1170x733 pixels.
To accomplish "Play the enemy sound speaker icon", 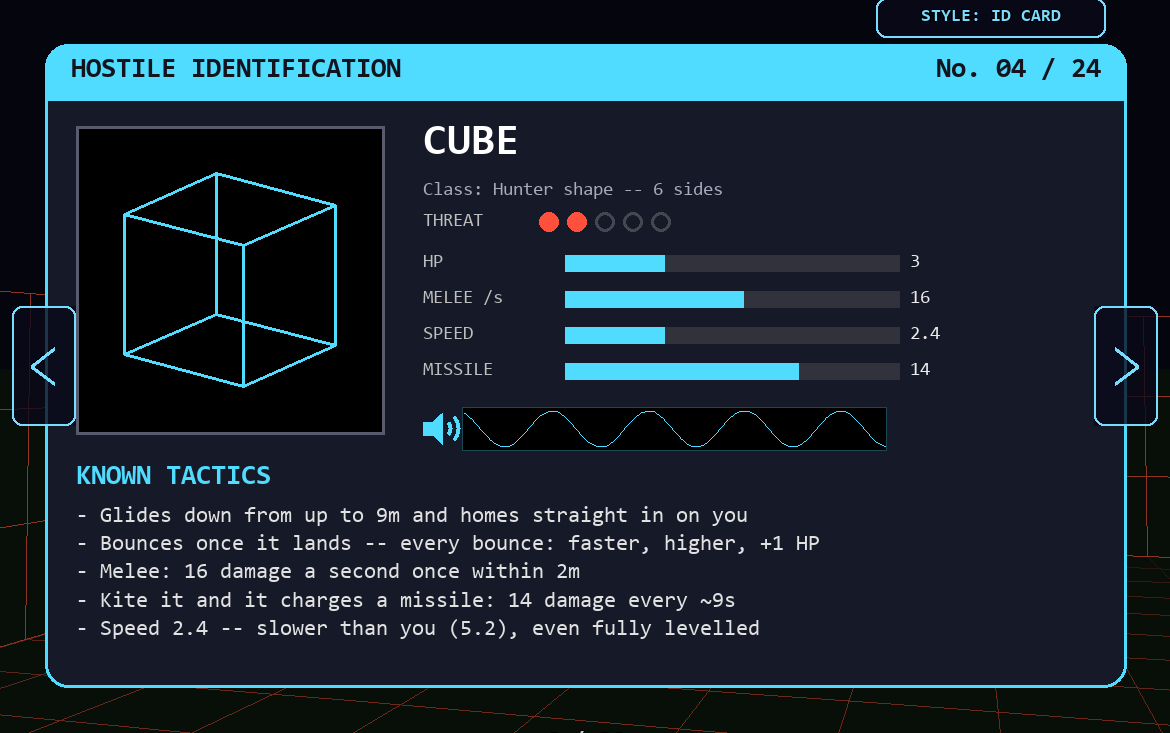I will (x=441, y=428).
